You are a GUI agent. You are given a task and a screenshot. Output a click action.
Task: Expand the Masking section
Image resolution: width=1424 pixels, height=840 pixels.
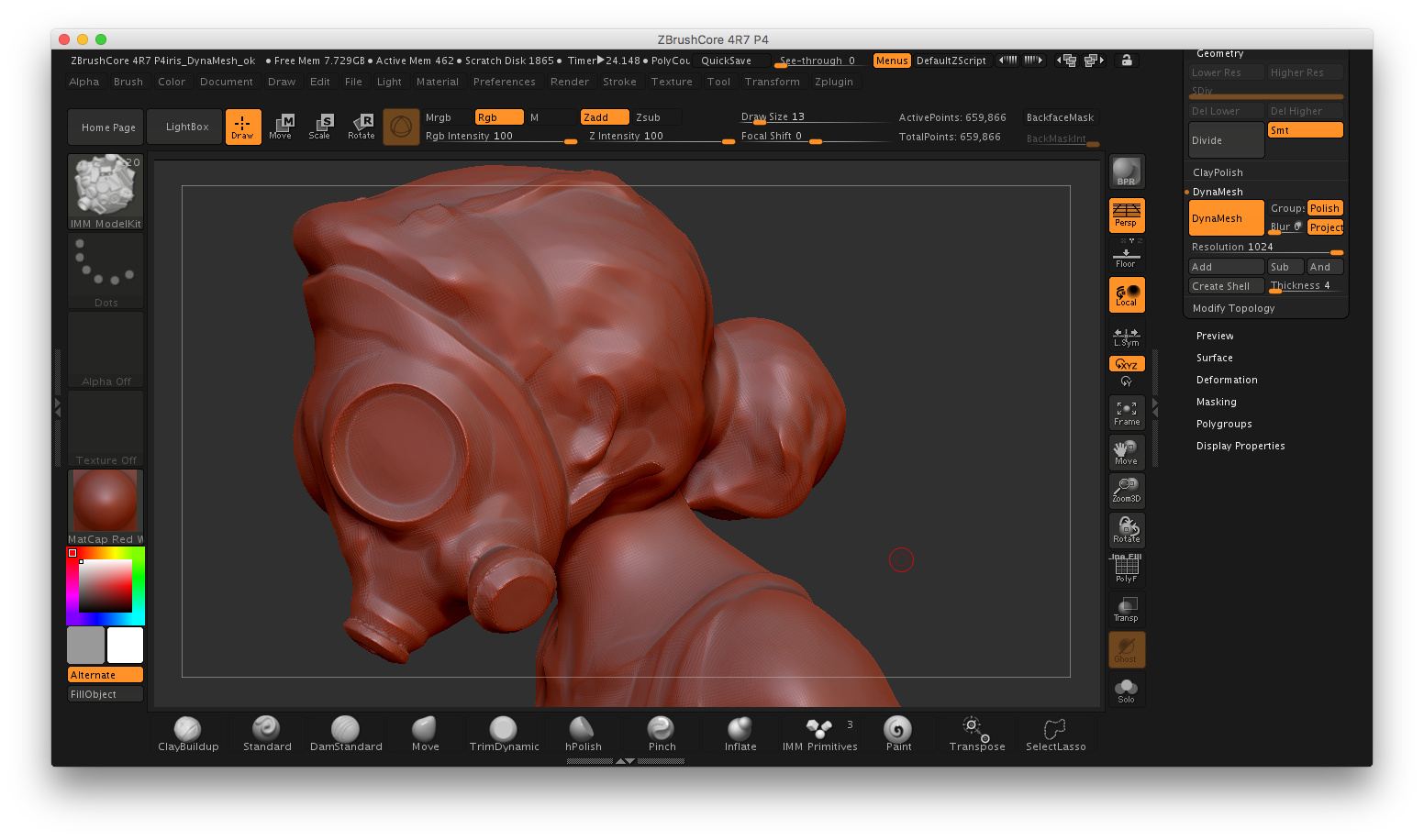[1216, 402]
